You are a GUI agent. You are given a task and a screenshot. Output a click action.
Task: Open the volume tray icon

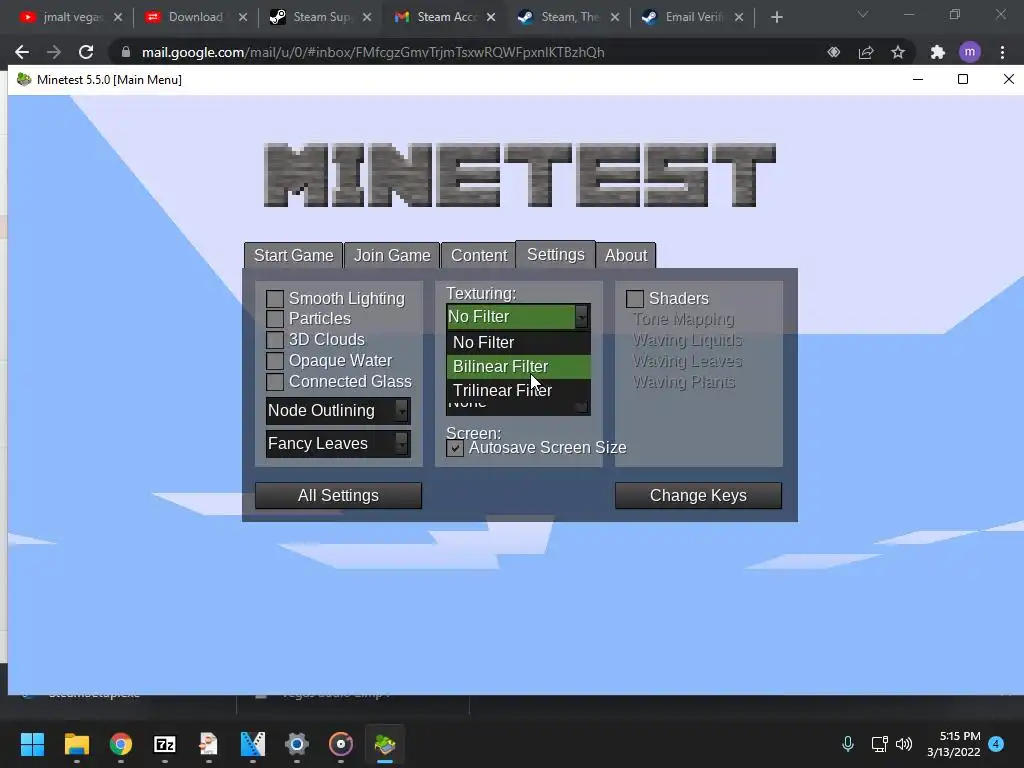(904, 744)
